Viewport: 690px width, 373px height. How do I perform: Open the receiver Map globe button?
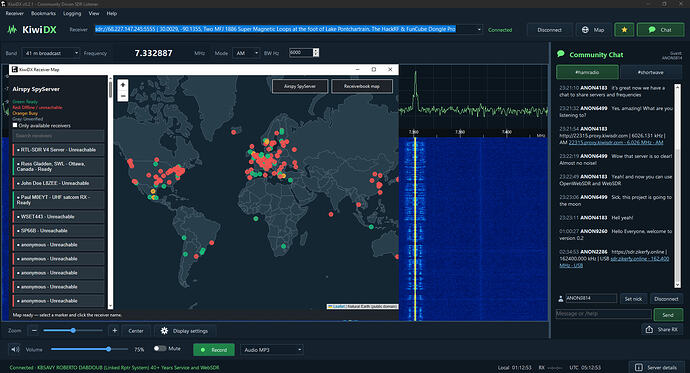(x=593, y=30)
